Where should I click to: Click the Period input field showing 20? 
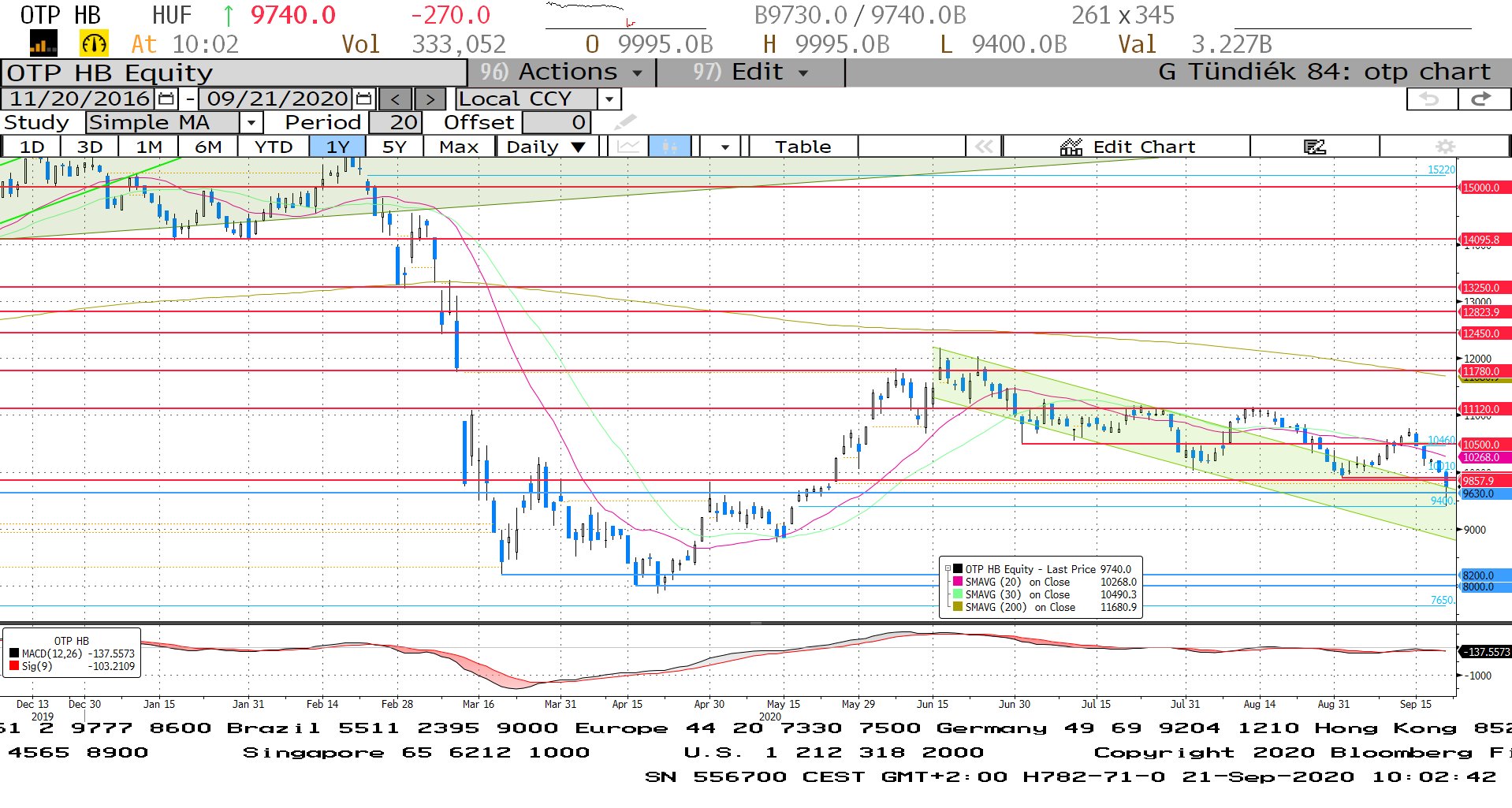pyautogui.click(x=396, y=123)
